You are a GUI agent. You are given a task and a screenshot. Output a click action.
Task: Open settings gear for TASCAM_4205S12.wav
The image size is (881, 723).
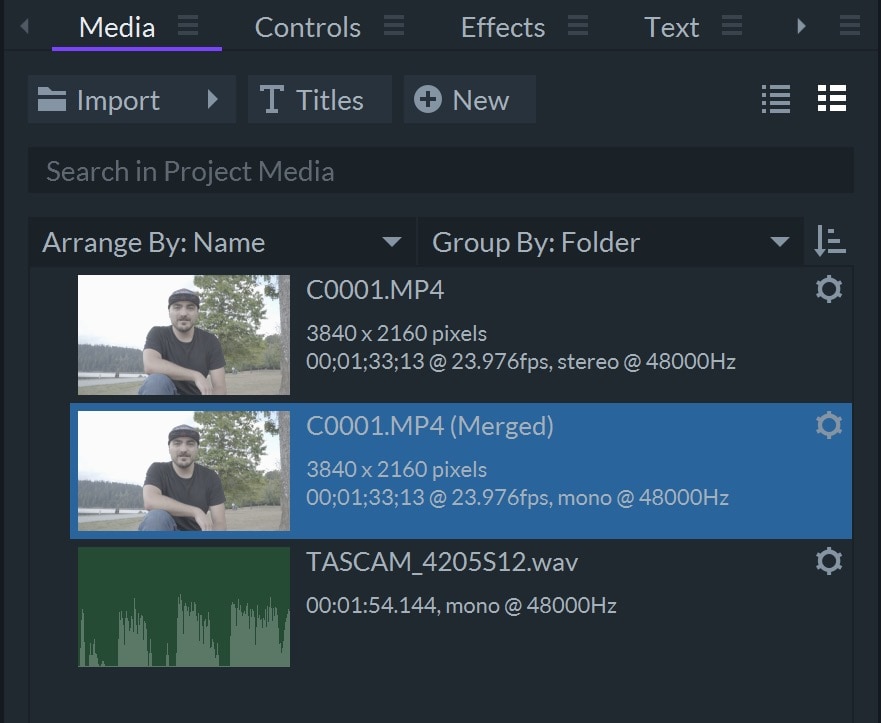coord(829,562)
